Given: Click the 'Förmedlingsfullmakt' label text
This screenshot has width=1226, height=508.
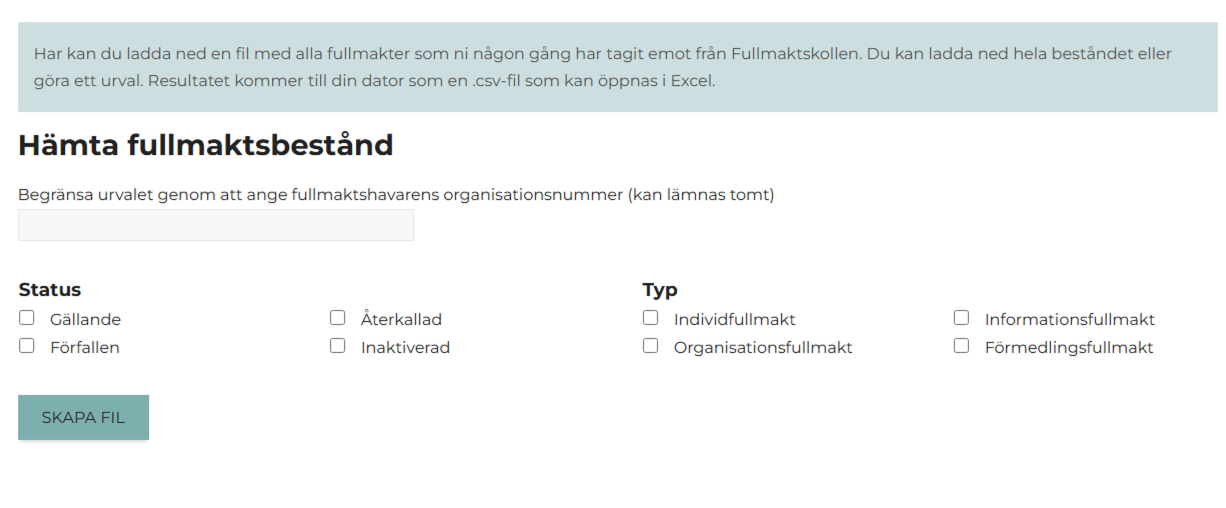Looking at the screenshot, I should (x=1069, y=348).
